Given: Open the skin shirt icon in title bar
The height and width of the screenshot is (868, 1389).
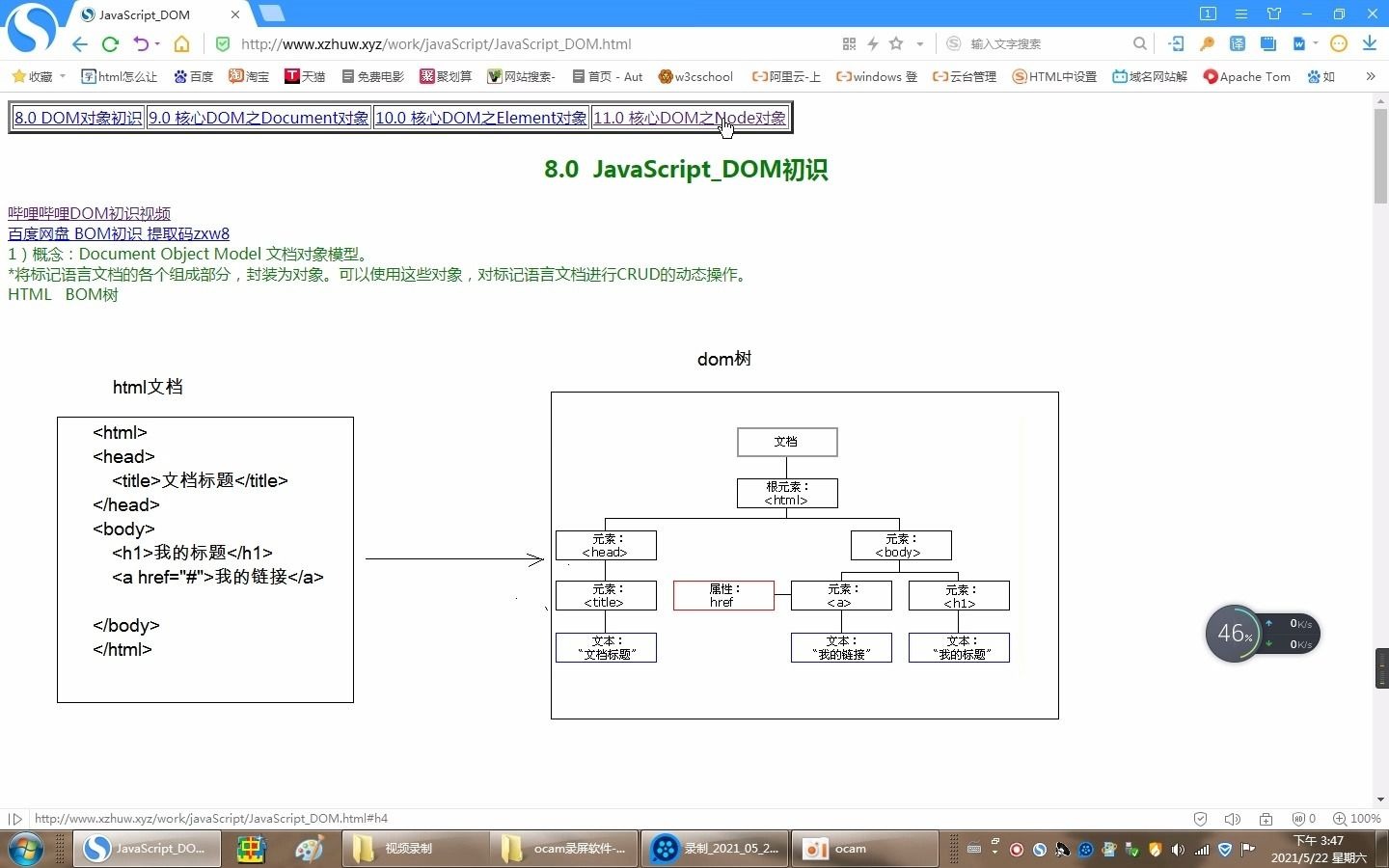Looking at the screenshot, I should click(x=1274, y=14).
